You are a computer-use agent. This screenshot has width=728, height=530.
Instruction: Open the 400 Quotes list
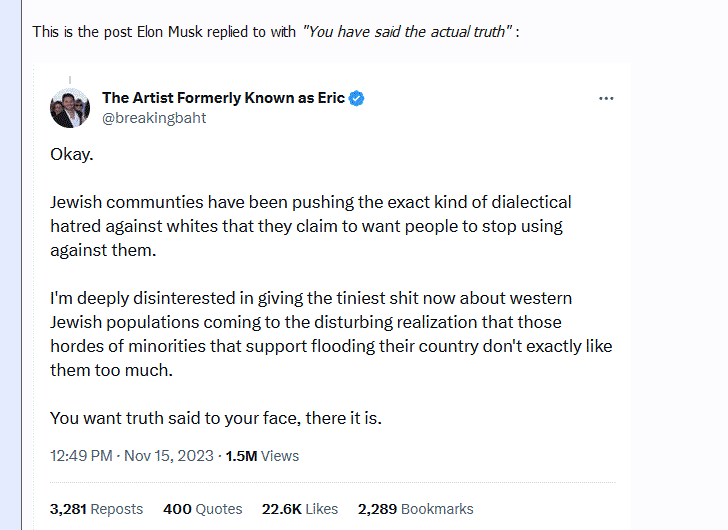coord(203,509)
